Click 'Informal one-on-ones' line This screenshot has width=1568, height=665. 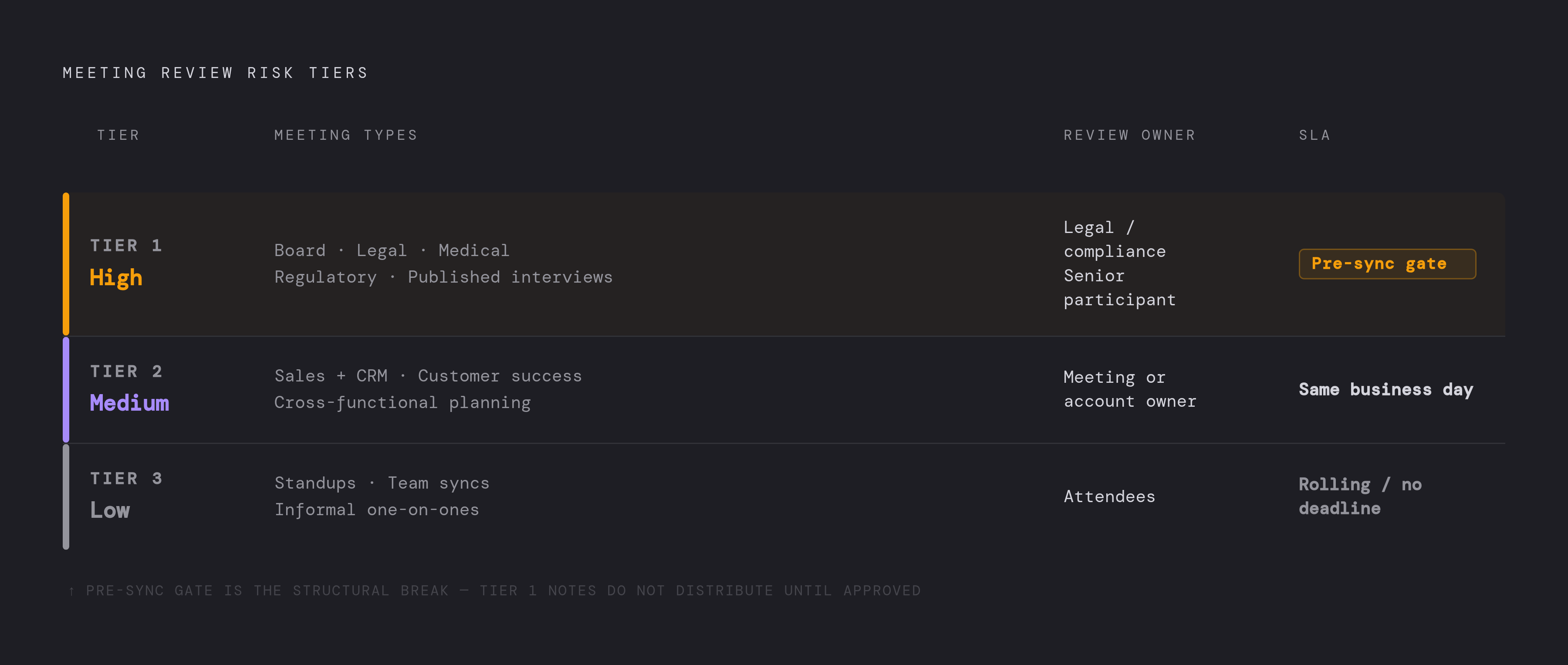click(376, 510)
